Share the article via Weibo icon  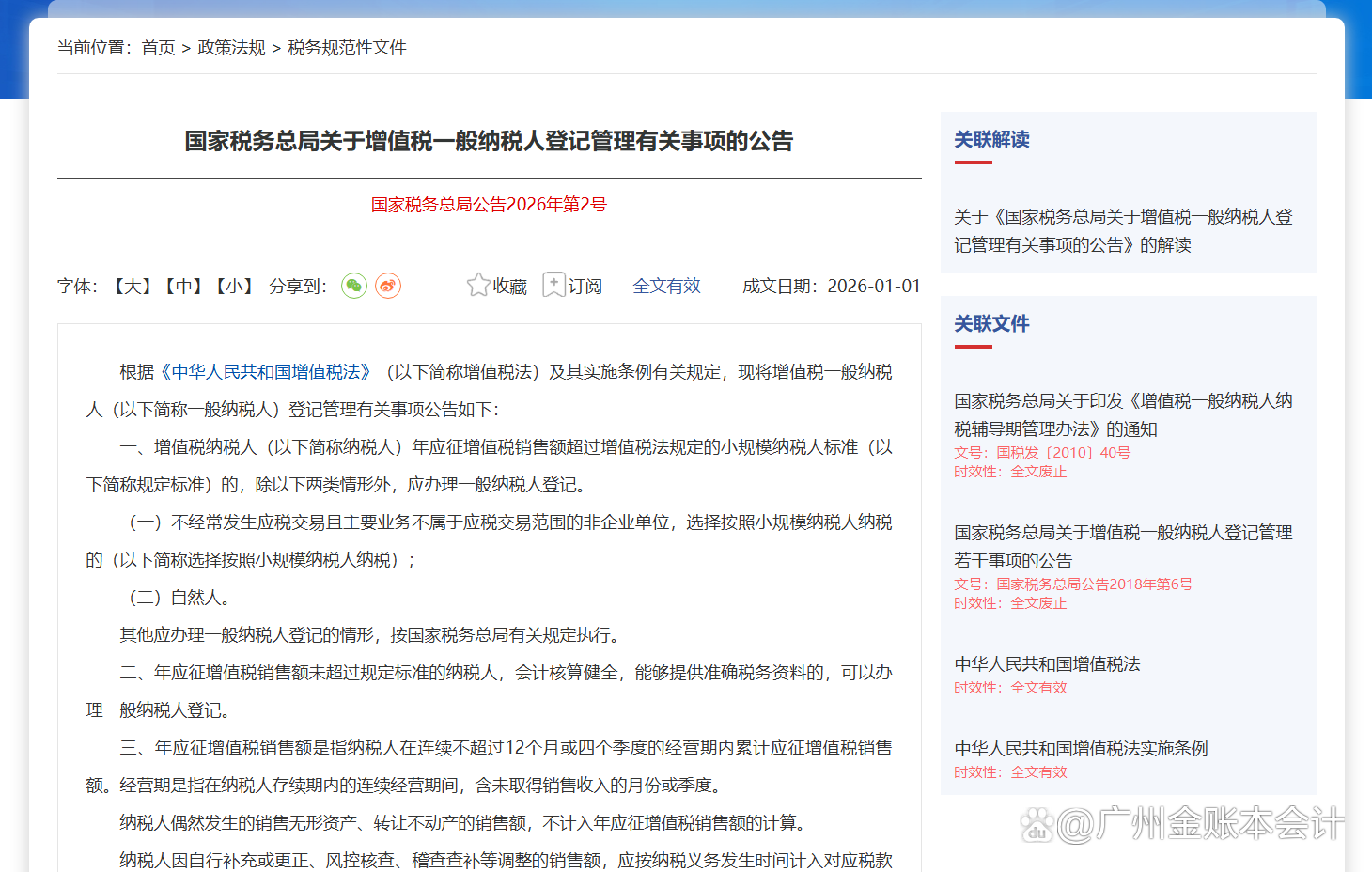[x=389, y=286]
